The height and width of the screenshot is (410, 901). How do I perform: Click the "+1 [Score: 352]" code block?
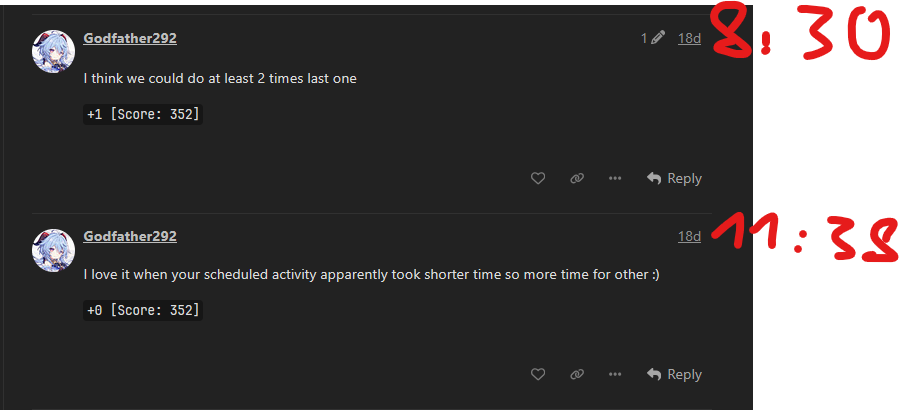coord(143,115)
